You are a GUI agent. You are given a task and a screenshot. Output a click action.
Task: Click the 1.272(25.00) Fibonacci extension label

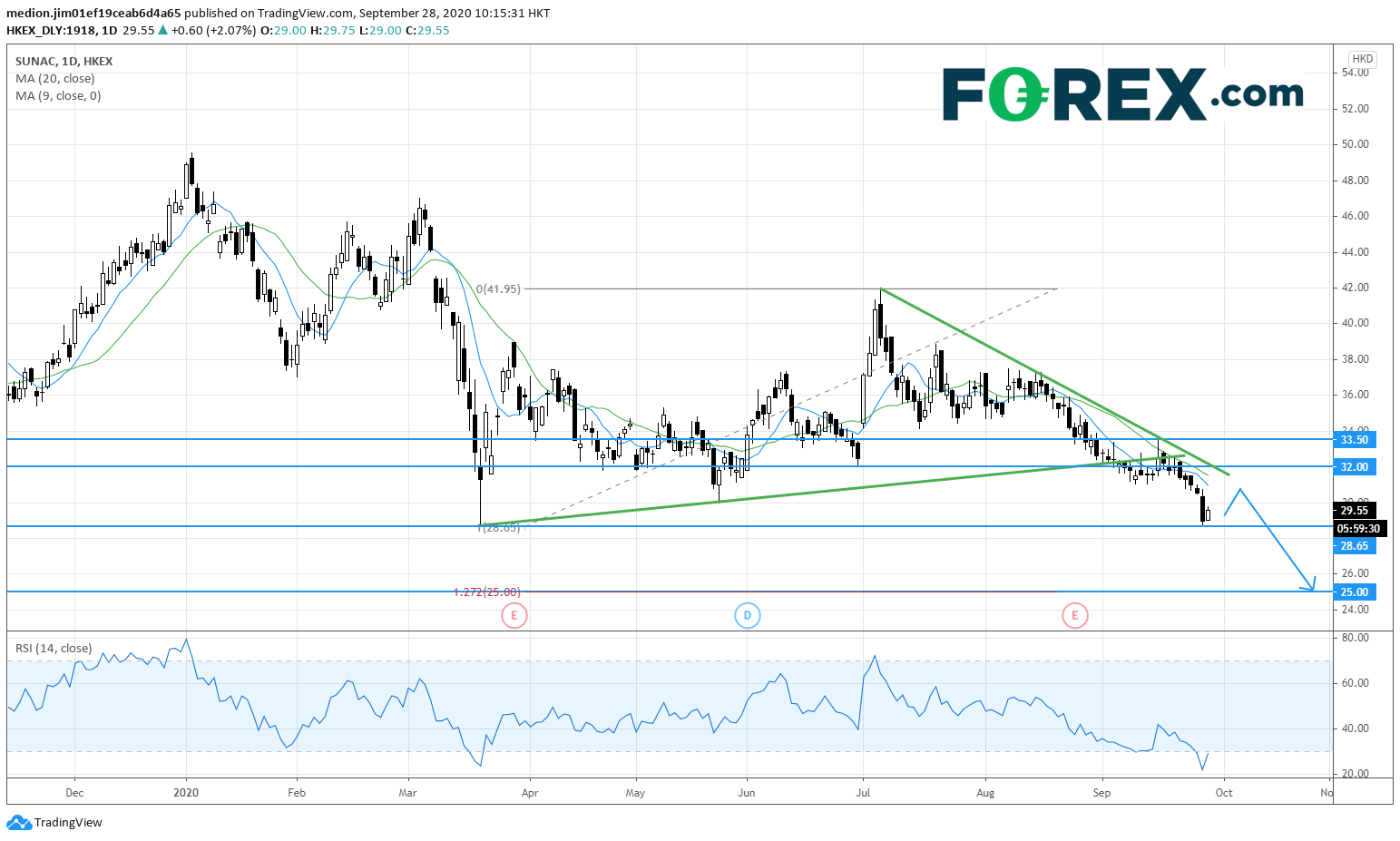tap(487, 592)
